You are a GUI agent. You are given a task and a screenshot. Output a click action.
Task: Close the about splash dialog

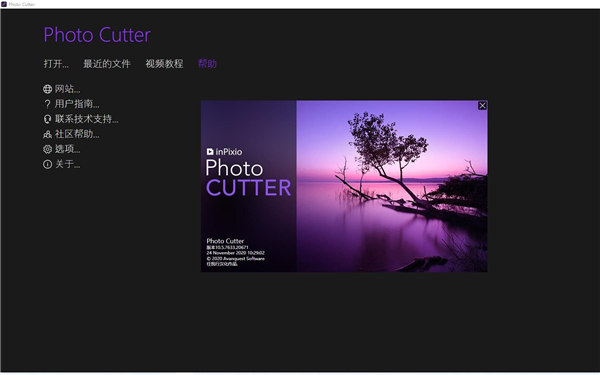[482, 106]
